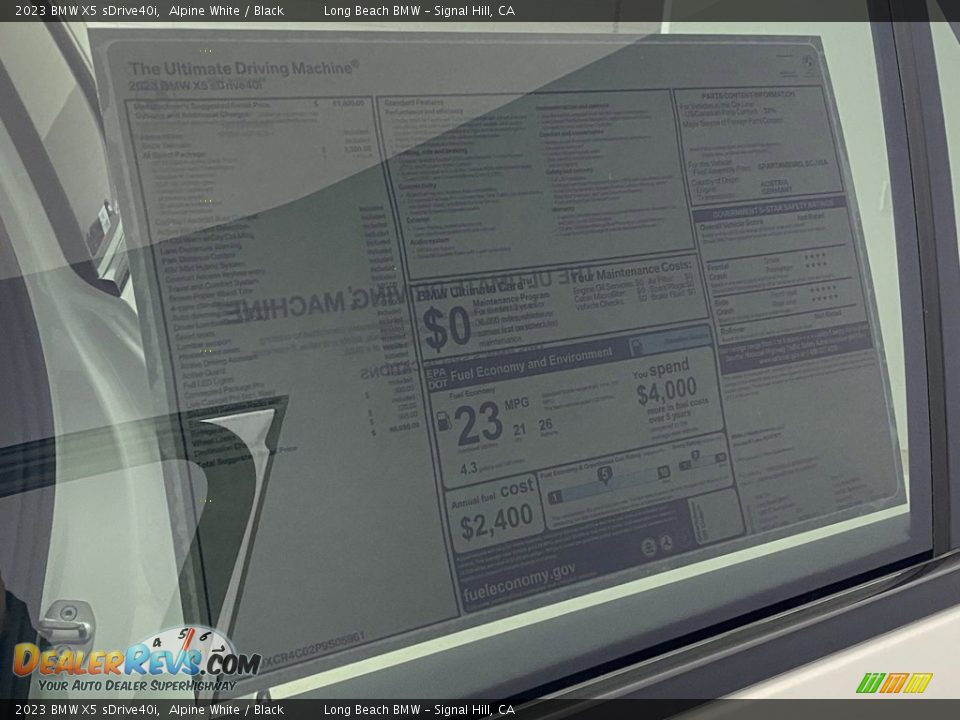Click the '4.3' gallons per 100 miles value
The image size is (960, 720).
click(x=468, y=468)
